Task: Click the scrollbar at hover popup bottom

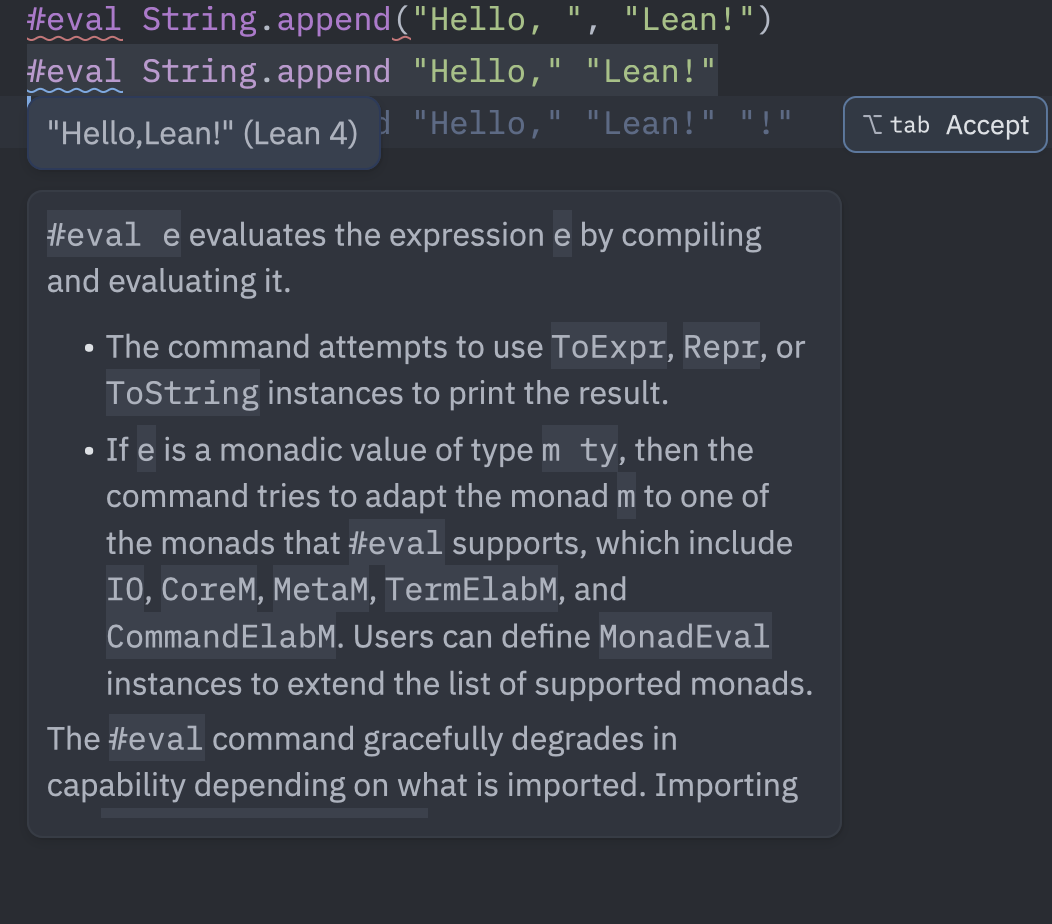Action: [x=264, y=813]
